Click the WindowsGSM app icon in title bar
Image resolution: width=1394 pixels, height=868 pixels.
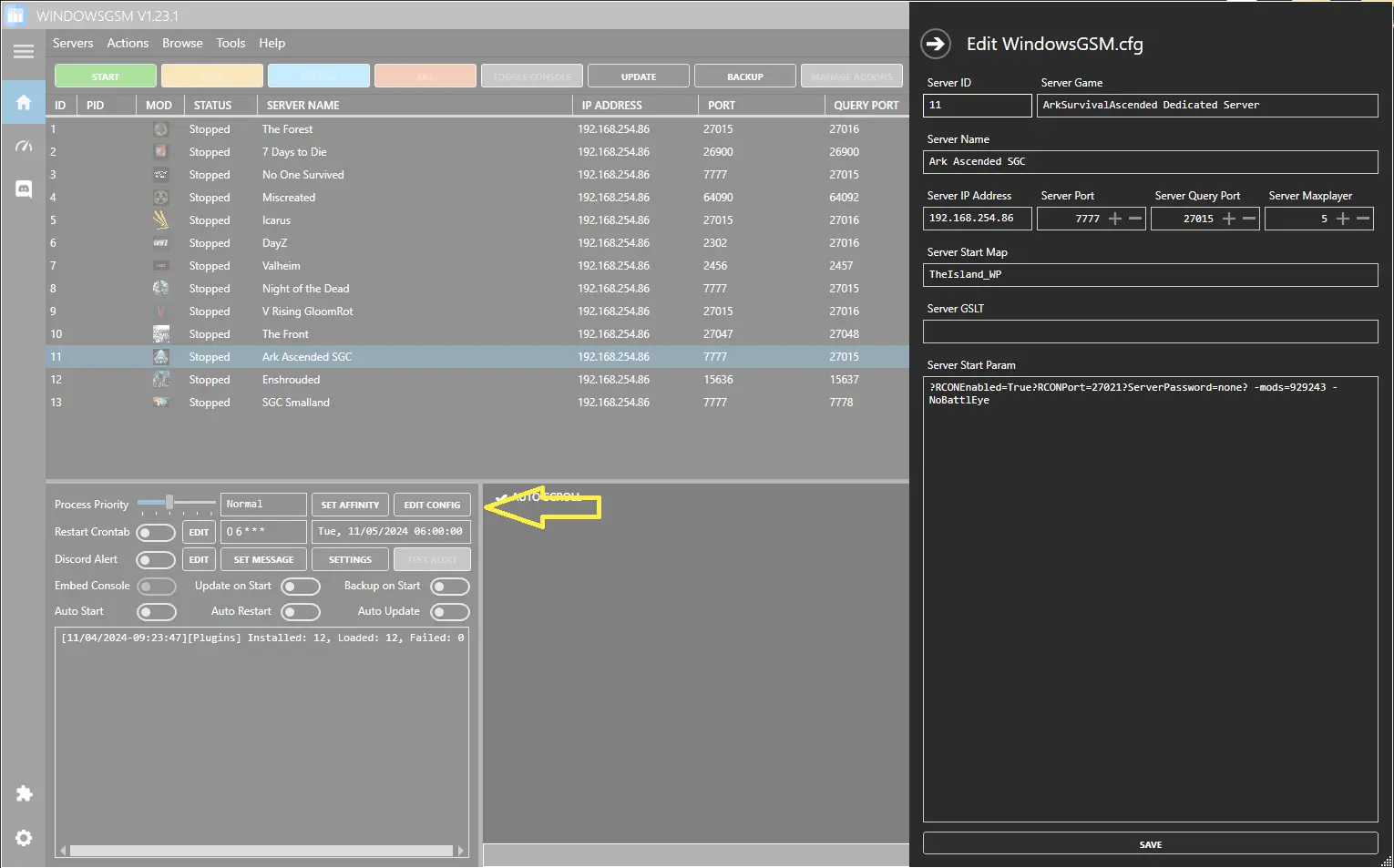[x=15, y=15]
